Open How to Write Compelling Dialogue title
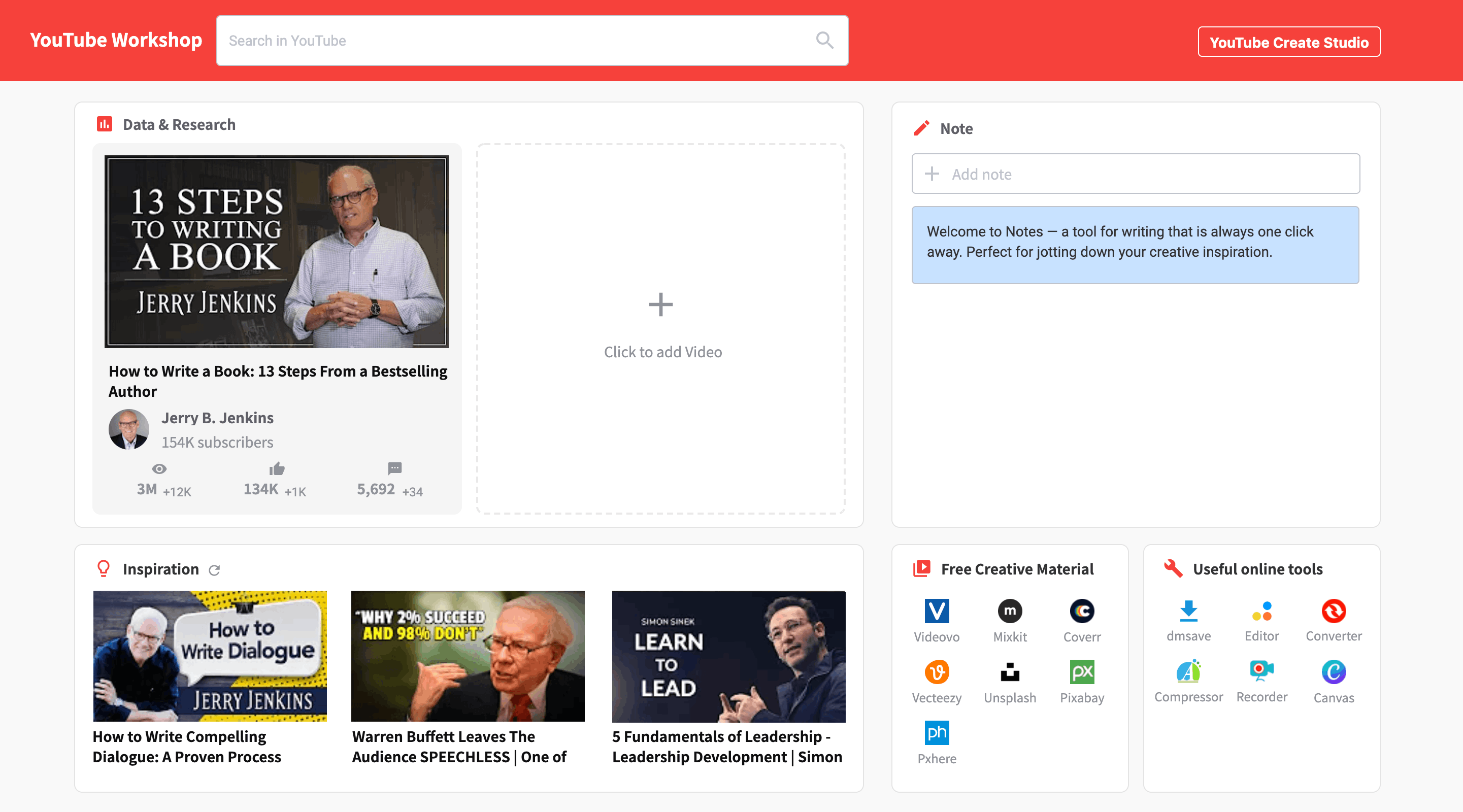This screenshot has width=1463, height=812. [x=187, y=746]
